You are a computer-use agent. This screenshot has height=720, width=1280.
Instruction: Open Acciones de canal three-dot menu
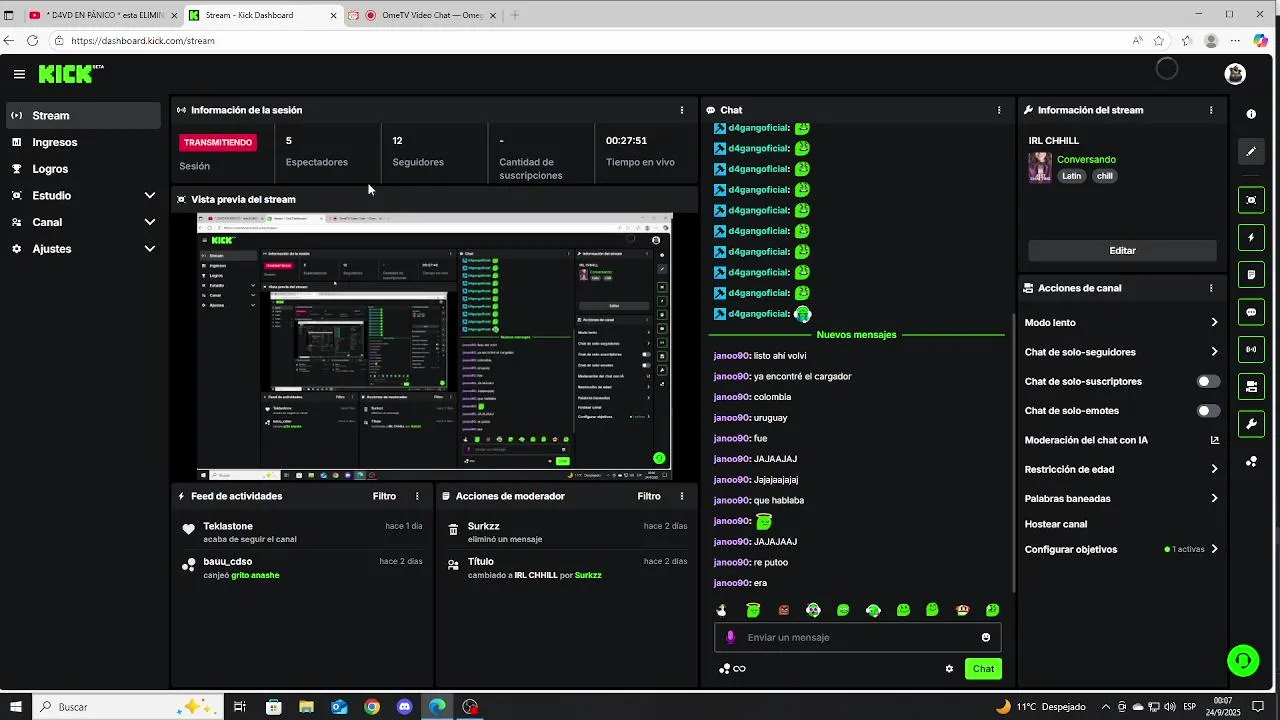click(x=1211, y=288)
